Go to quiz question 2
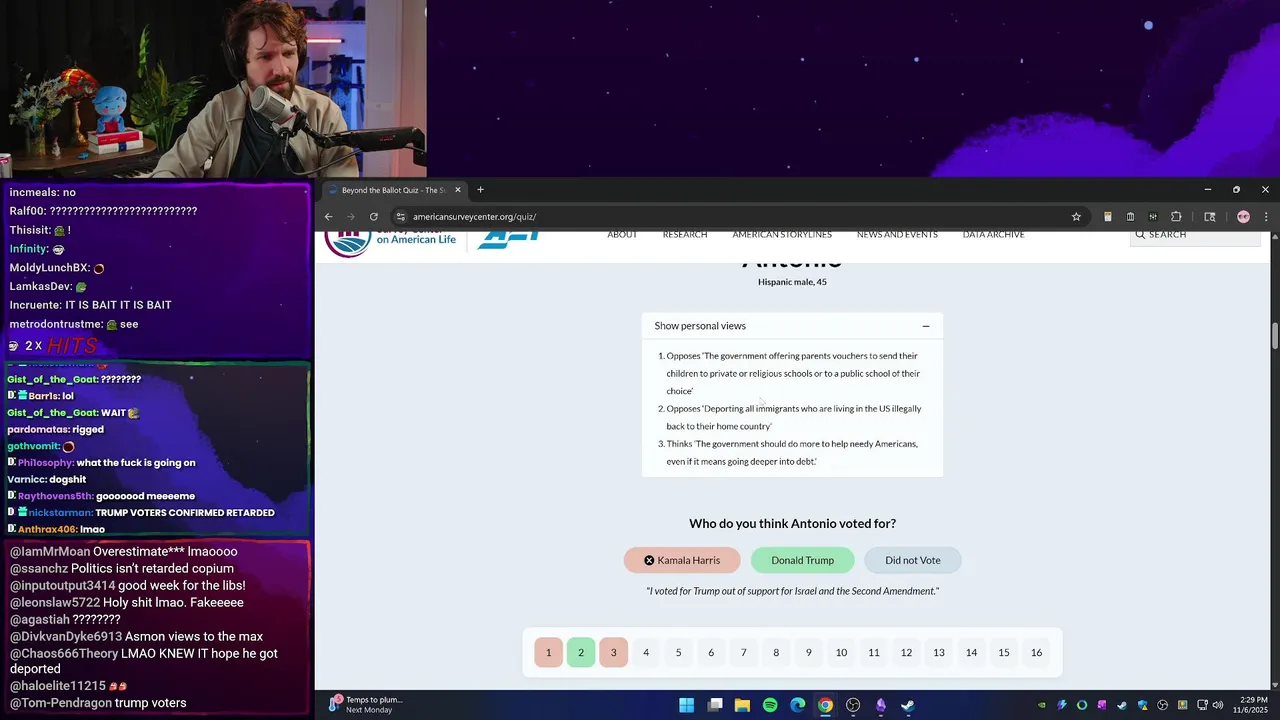This screenshot has height=720, width=1280. click(581, 652)
